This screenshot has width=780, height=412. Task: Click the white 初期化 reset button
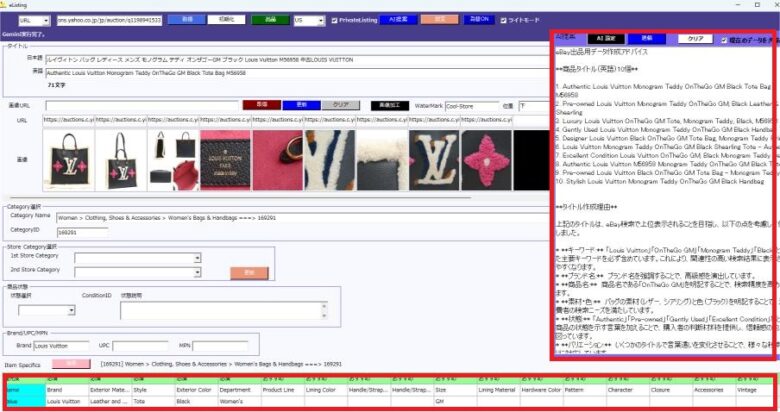click(226, 19)
